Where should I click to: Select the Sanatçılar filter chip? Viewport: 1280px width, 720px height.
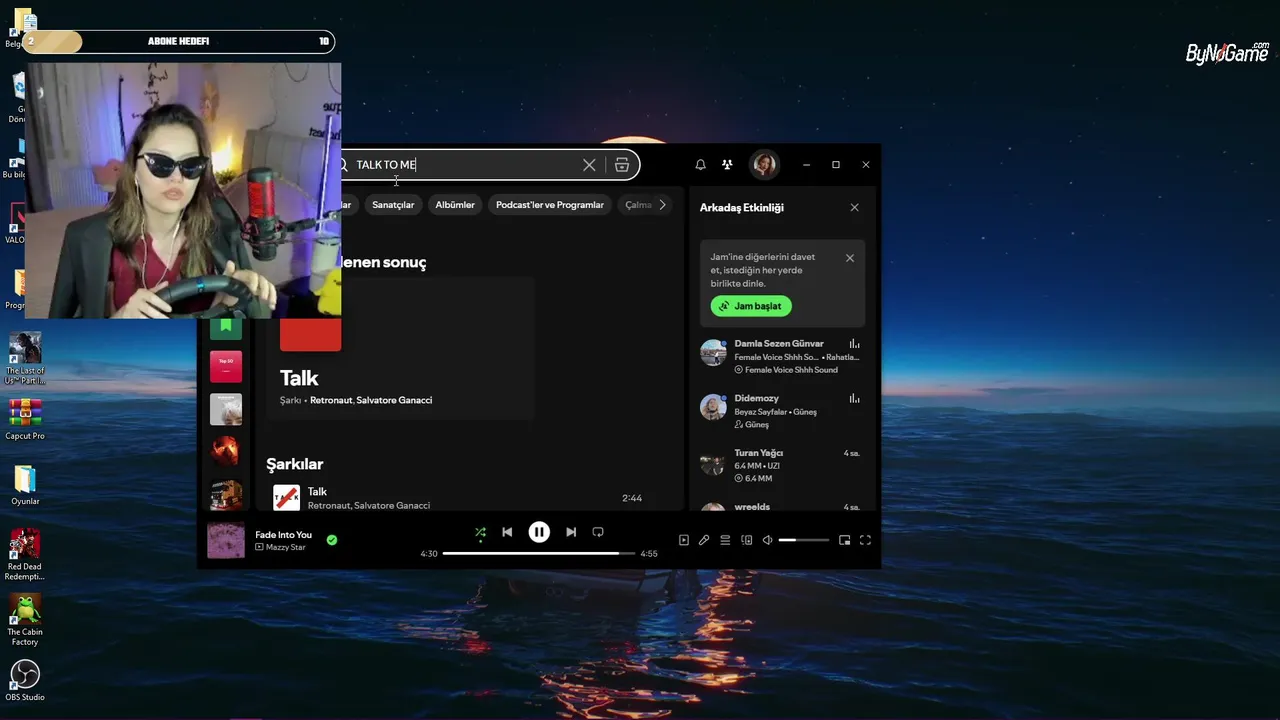pyautogui.click(x=393, y=205)
